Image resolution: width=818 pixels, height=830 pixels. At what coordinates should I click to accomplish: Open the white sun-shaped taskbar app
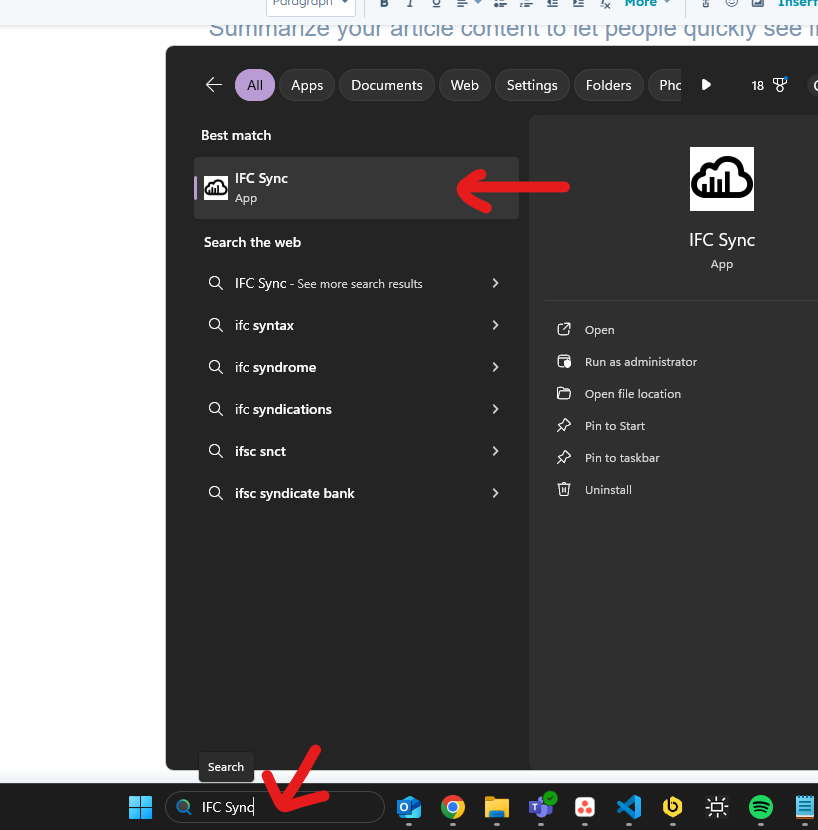(717, 807)
